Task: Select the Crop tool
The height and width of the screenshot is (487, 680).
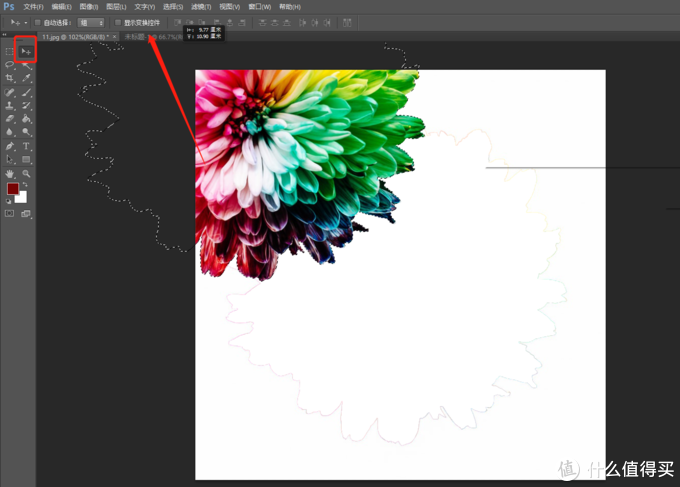Action: [9, 78]
